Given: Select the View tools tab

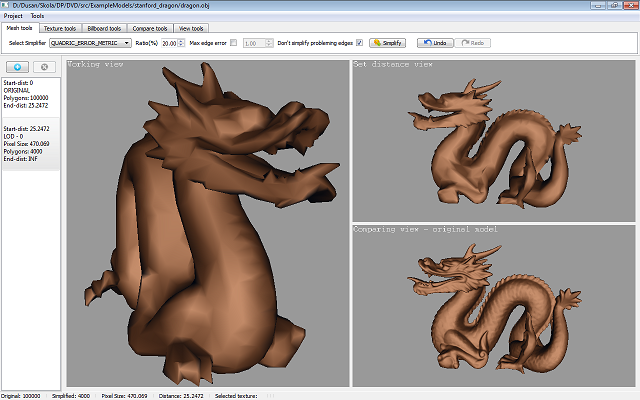Looking at the screenshot, I should pos(191,29).
